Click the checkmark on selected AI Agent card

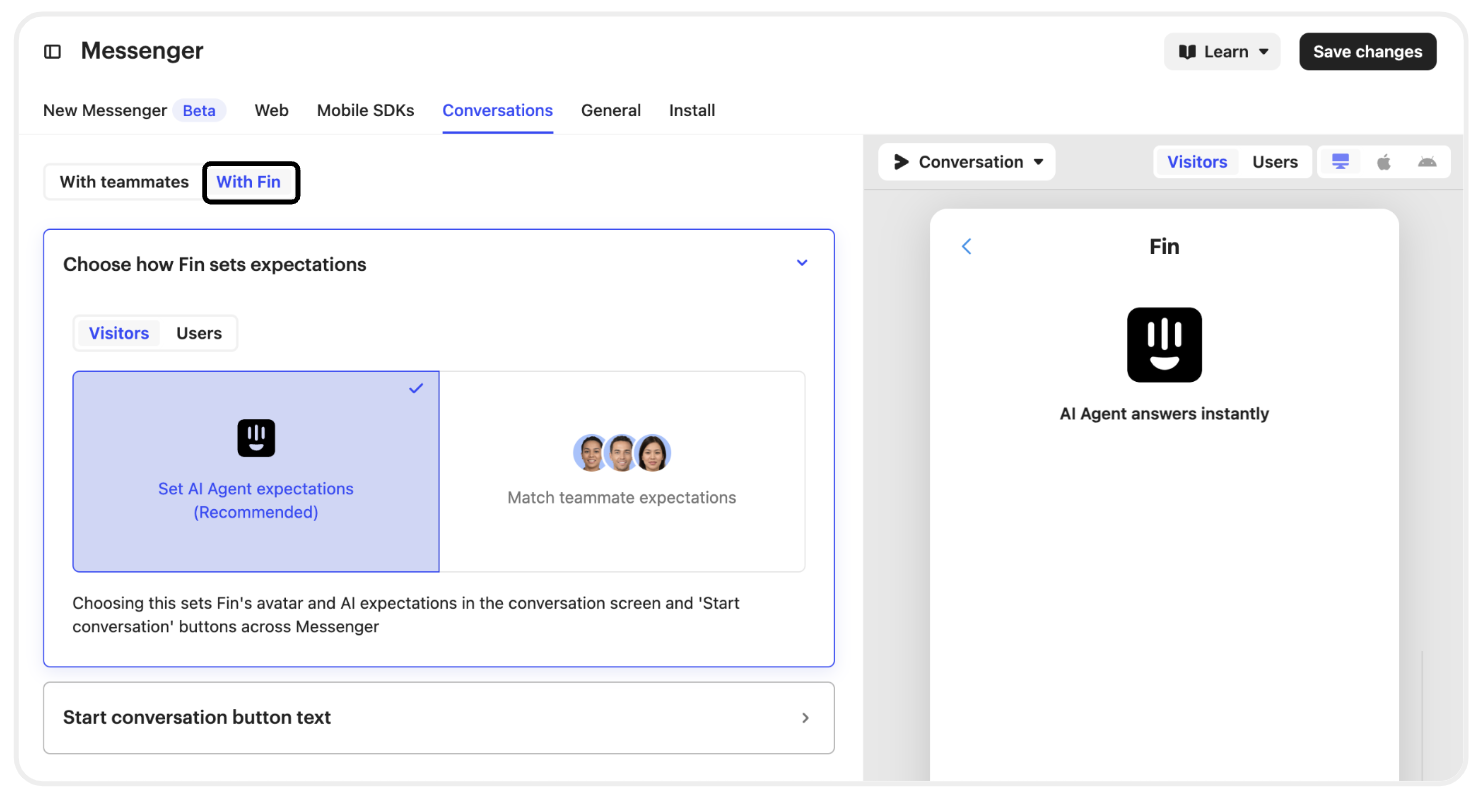(x=416, y=388)
